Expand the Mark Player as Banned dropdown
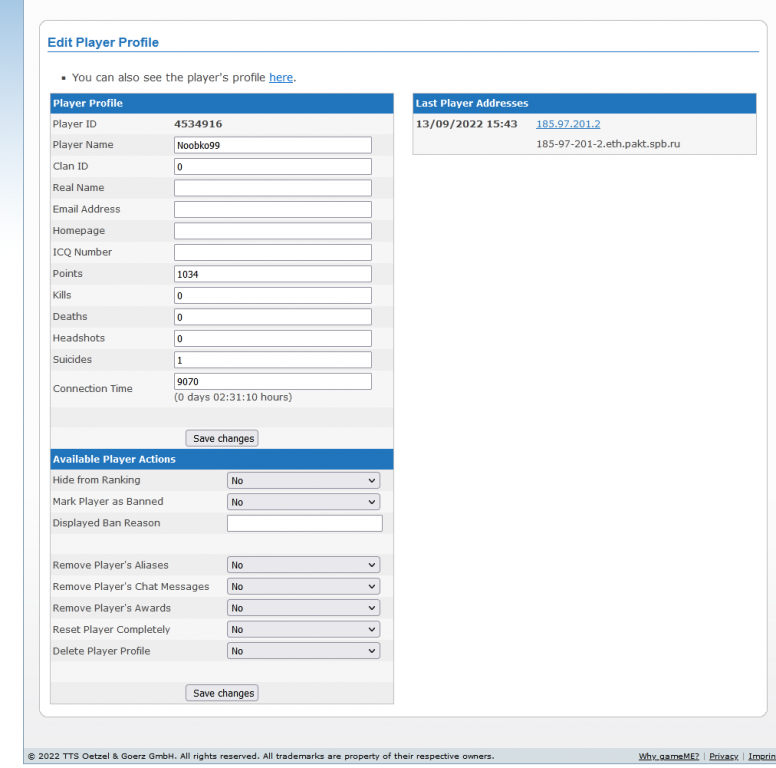776x768 pixels. (x=303, y=502)
